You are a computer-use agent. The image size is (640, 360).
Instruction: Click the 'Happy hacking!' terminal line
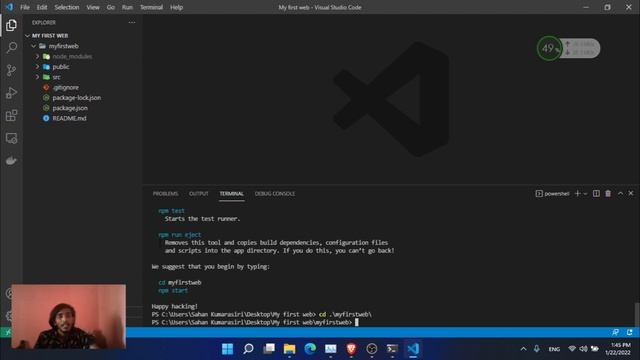pos(175,306)
